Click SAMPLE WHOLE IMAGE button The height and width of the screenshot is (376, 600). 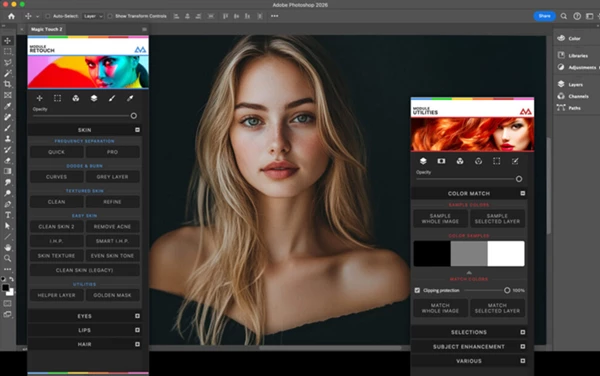click(x=440, y=218)
